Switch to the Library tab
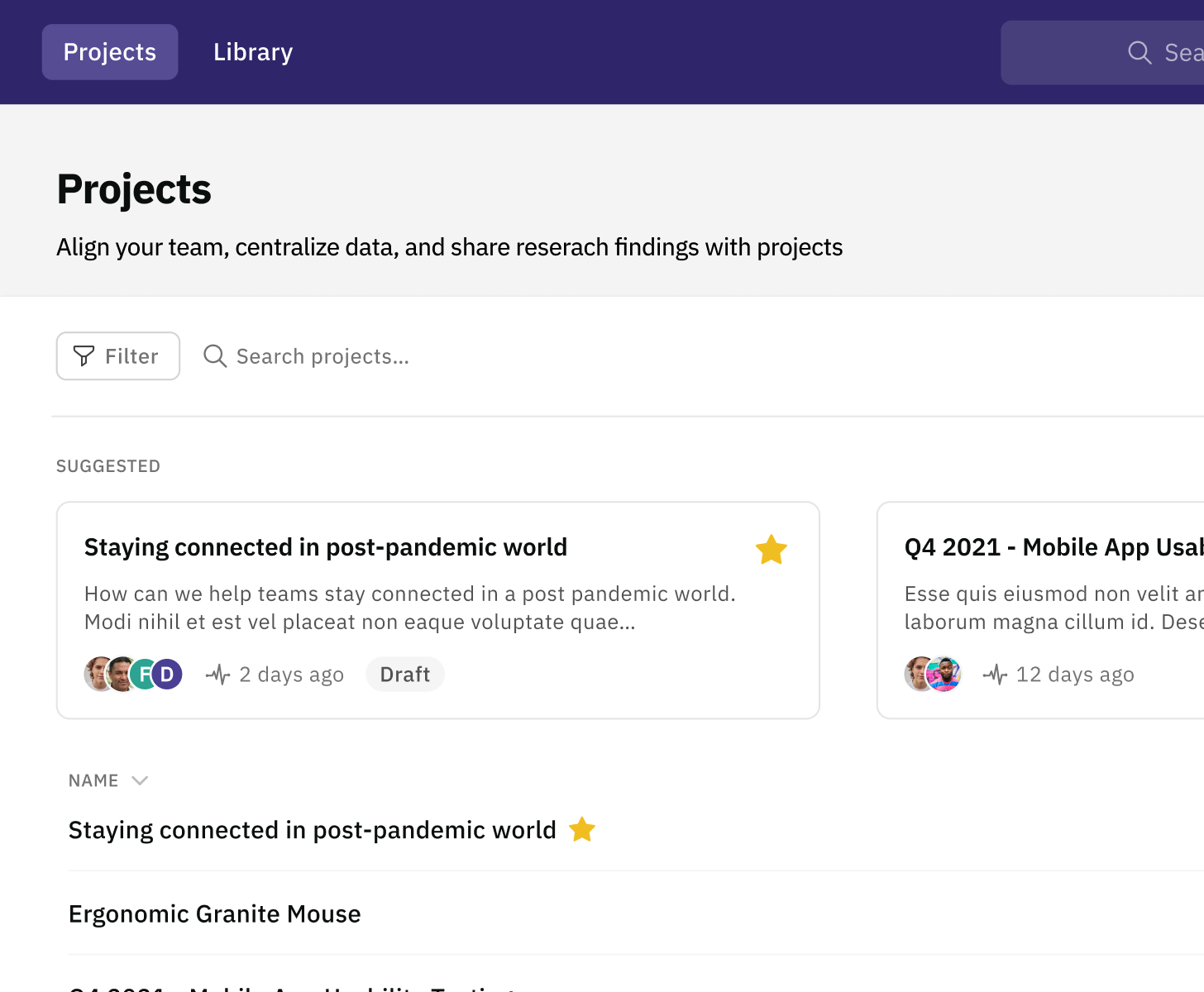The height and width of the screenshot is (992, 1204). tap(252, 51)
